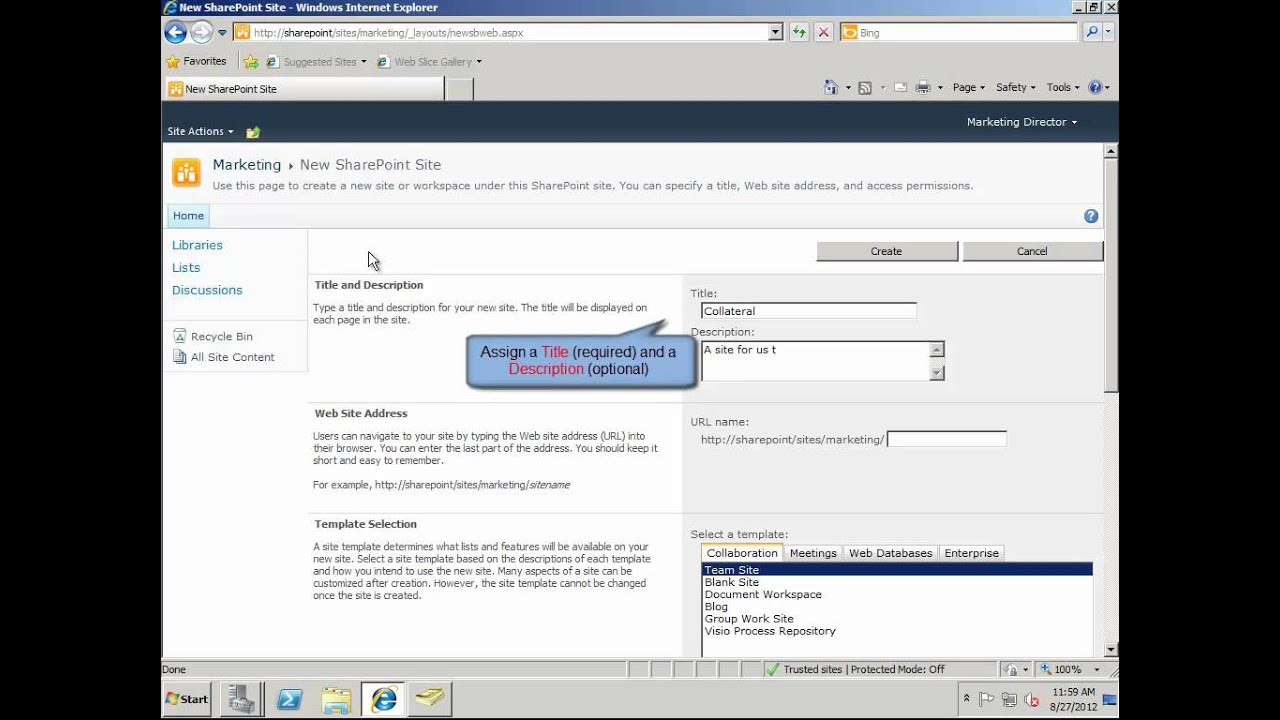Viewport: 1280px width, 720px height.
Task: Open the zoom level 100% dropdown
Action: (1096, 670)
